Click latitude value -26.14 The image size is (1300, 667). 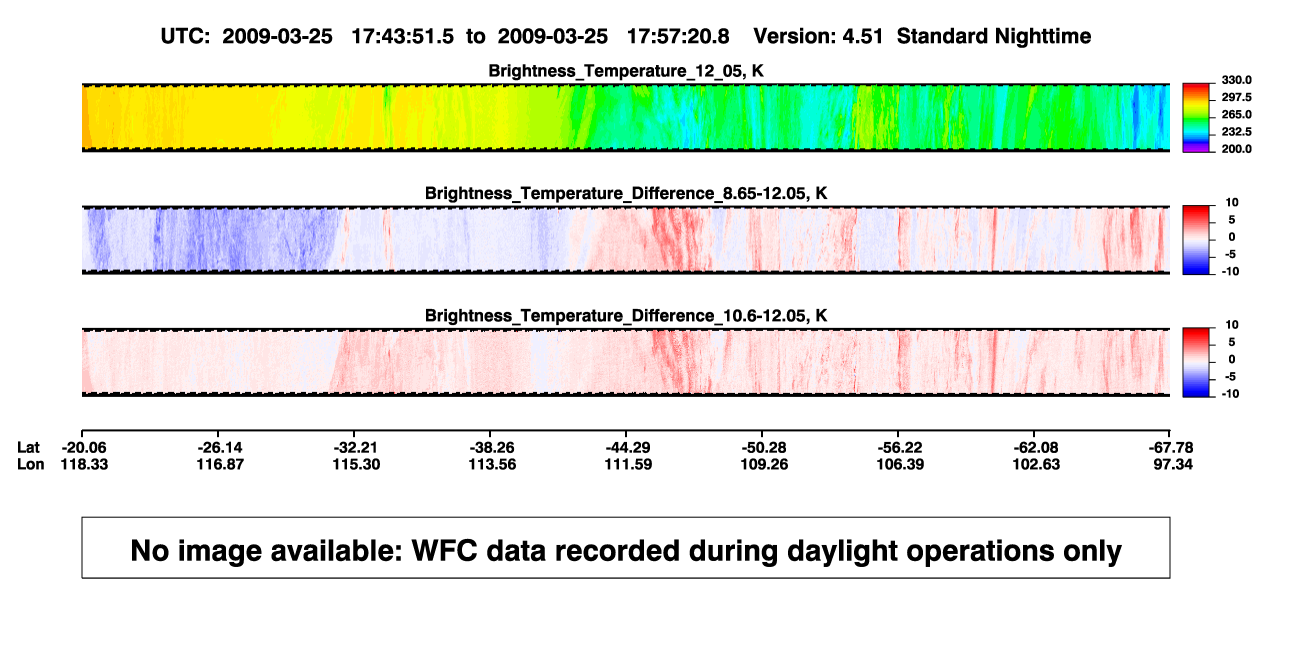coord(218,447)
